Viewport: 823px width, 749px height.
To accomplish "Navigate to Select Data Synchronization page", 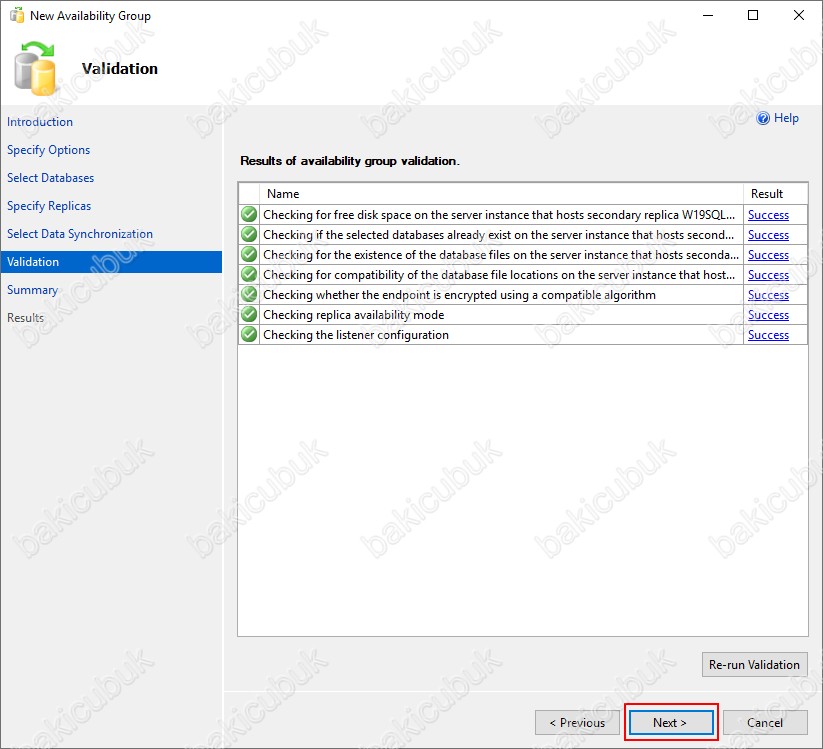I will click(80, 234).
